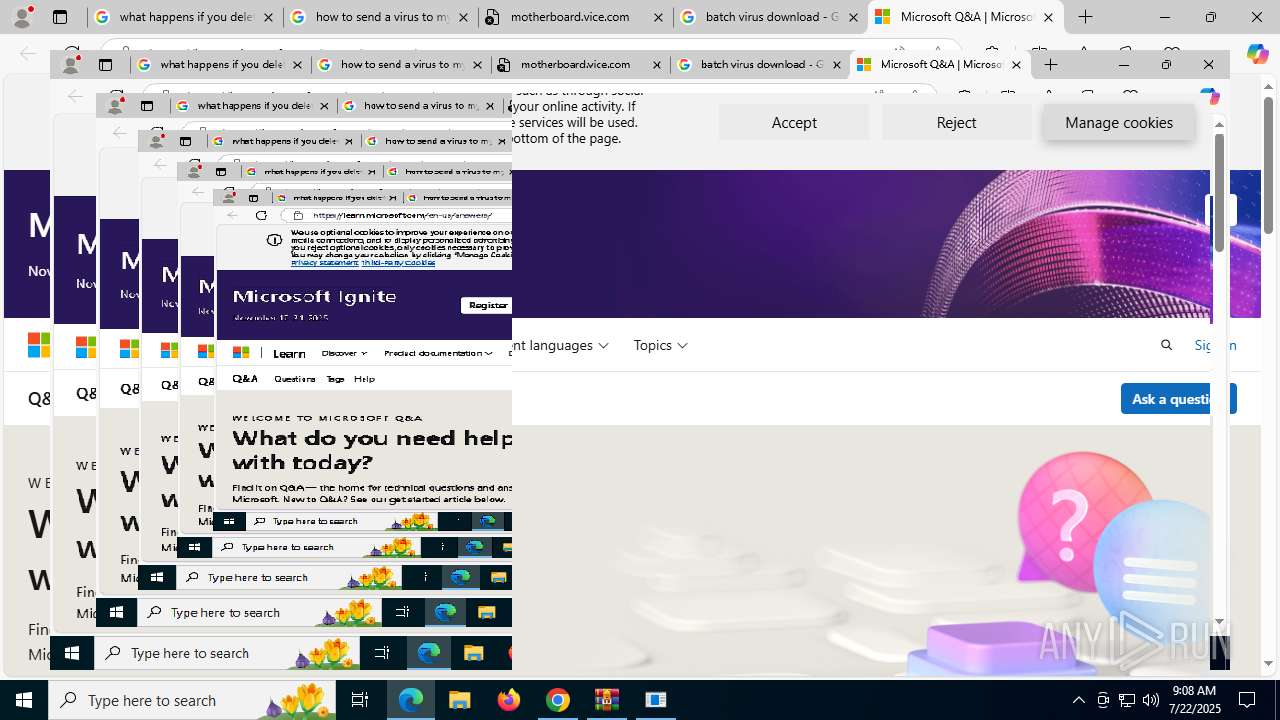The image size is (1280, 720).
Task: Open profile icon in second nested browser window
Action: [x=70, y=64]
